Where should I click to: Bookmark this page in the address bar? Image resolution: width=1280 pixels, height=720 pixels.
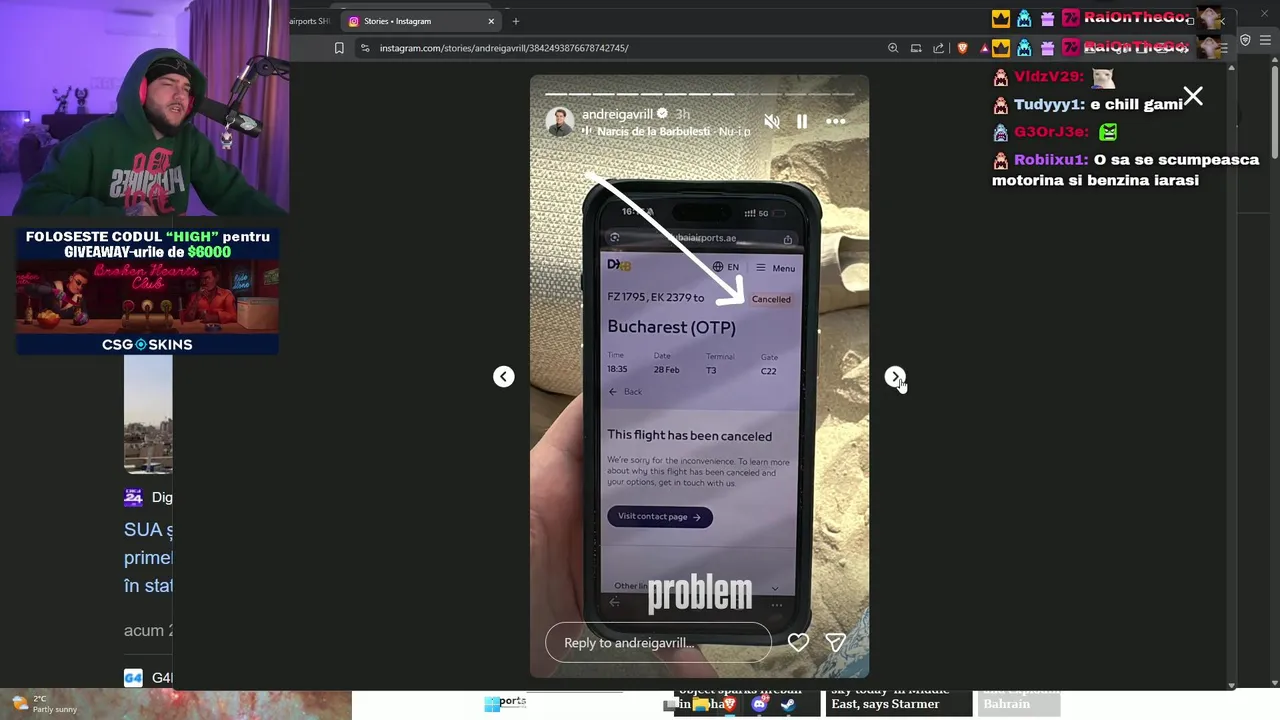click(339, 48)
